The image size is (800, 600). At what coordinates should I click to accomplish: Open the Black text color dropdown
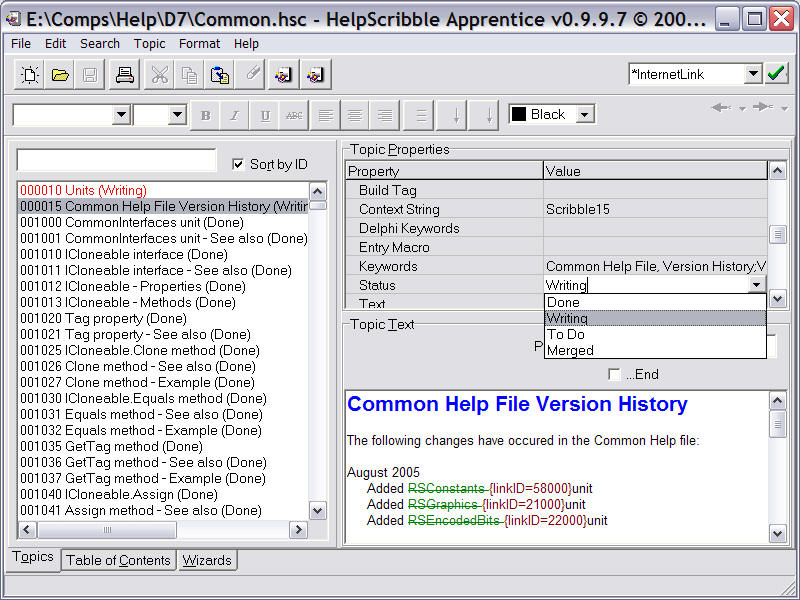[585, 115]
